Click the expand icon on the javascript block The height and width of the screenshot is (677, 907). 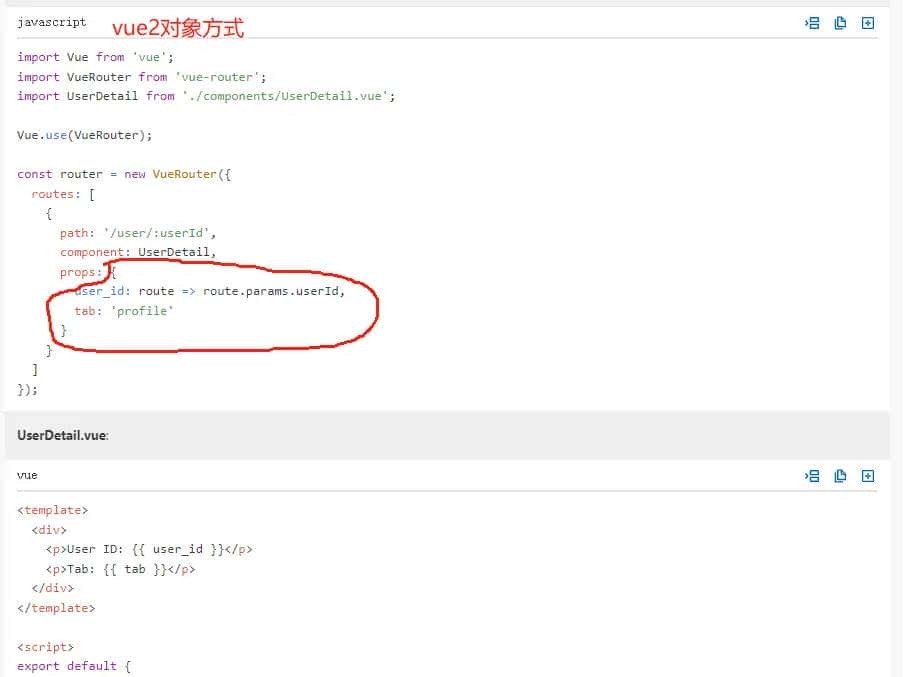[868, 22]
